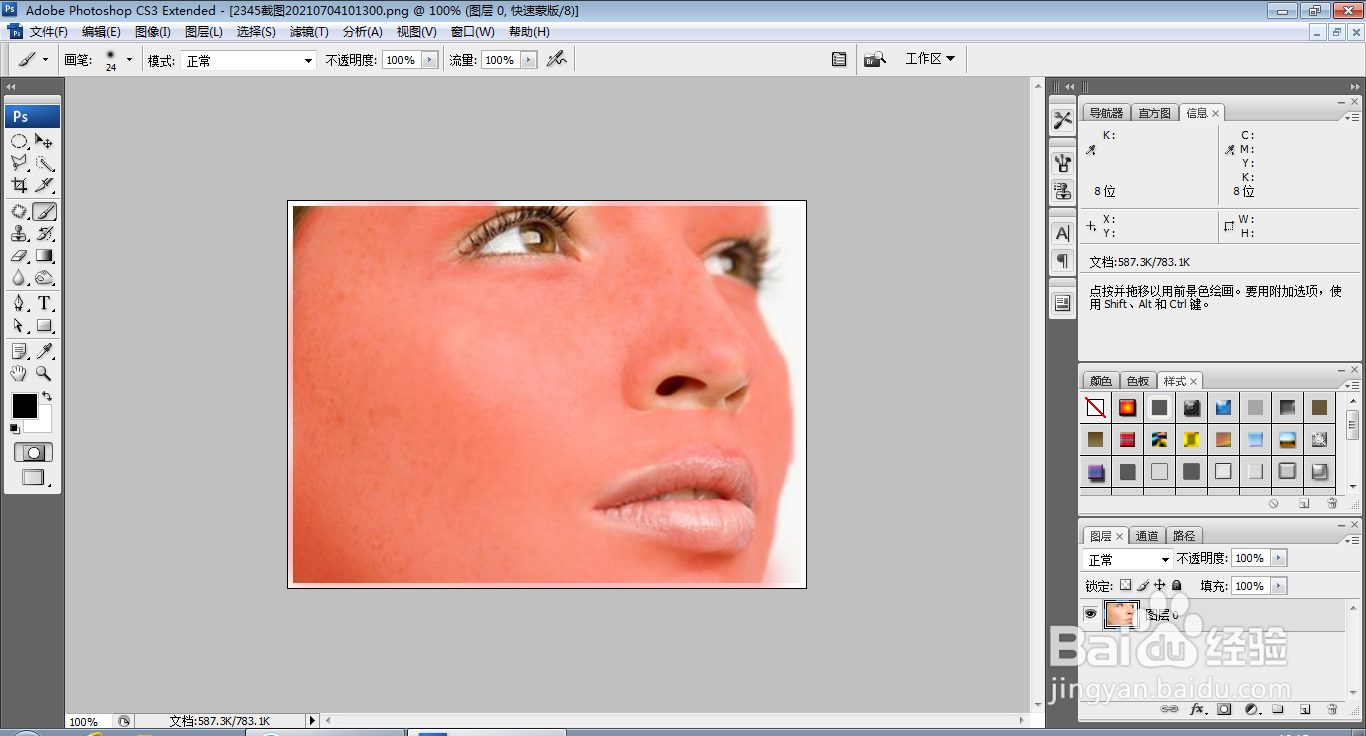Select the Path Selection tool

(19, 325)
